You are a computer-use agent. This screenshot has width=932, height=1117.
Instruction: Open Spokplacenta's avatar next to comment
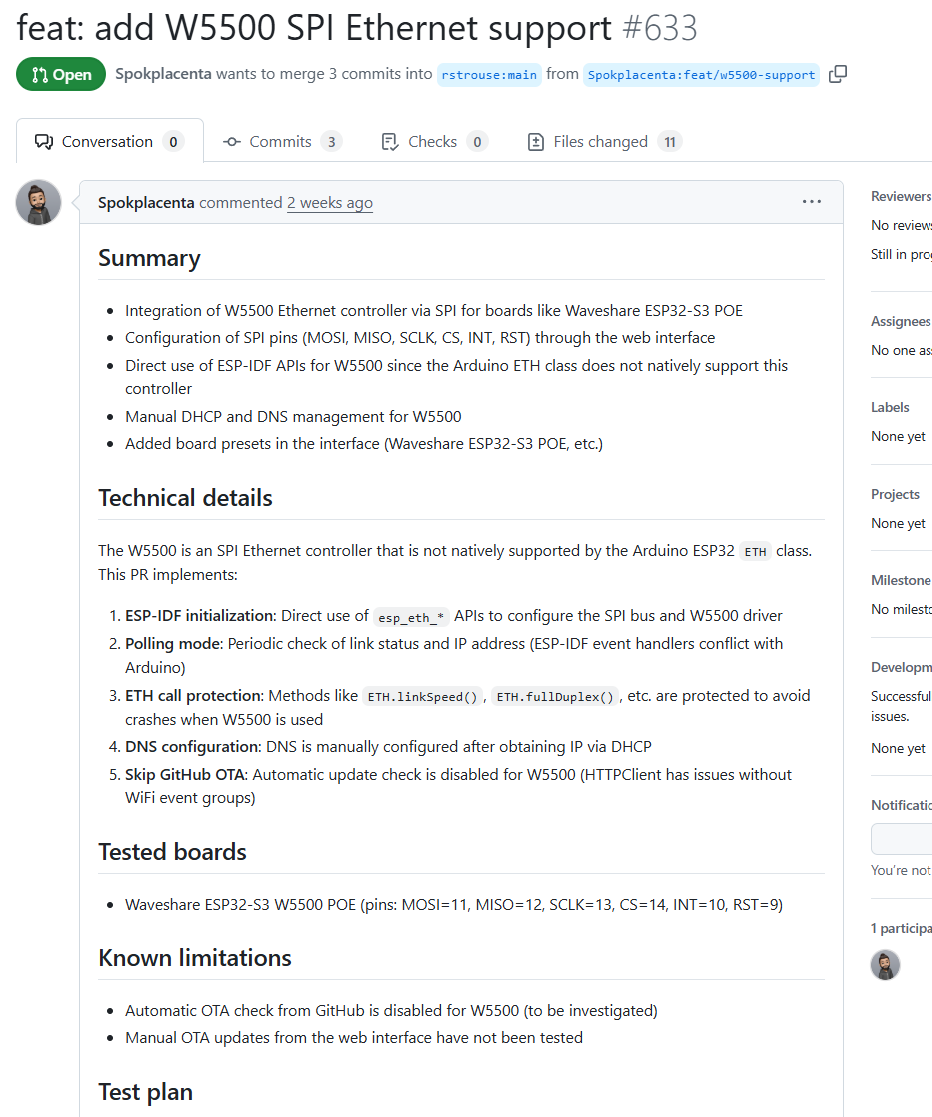click(x=39, y=203)
